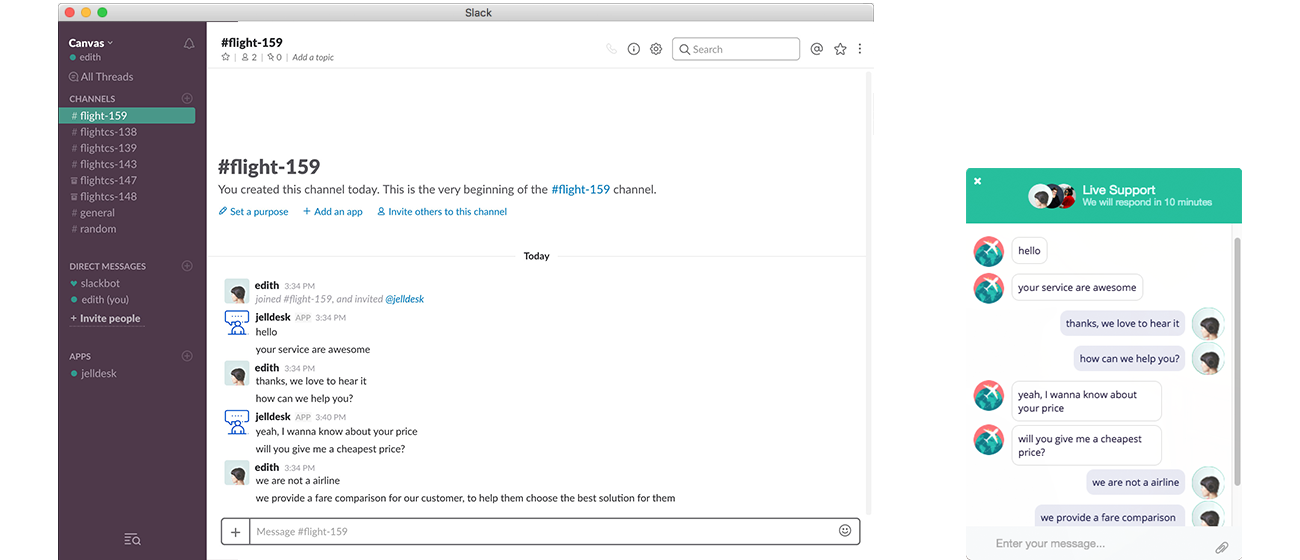Star the #flight-159 channel
The height and width of the screenshot is (560, 1300).
pyautogui.click(x=226, y=58)
